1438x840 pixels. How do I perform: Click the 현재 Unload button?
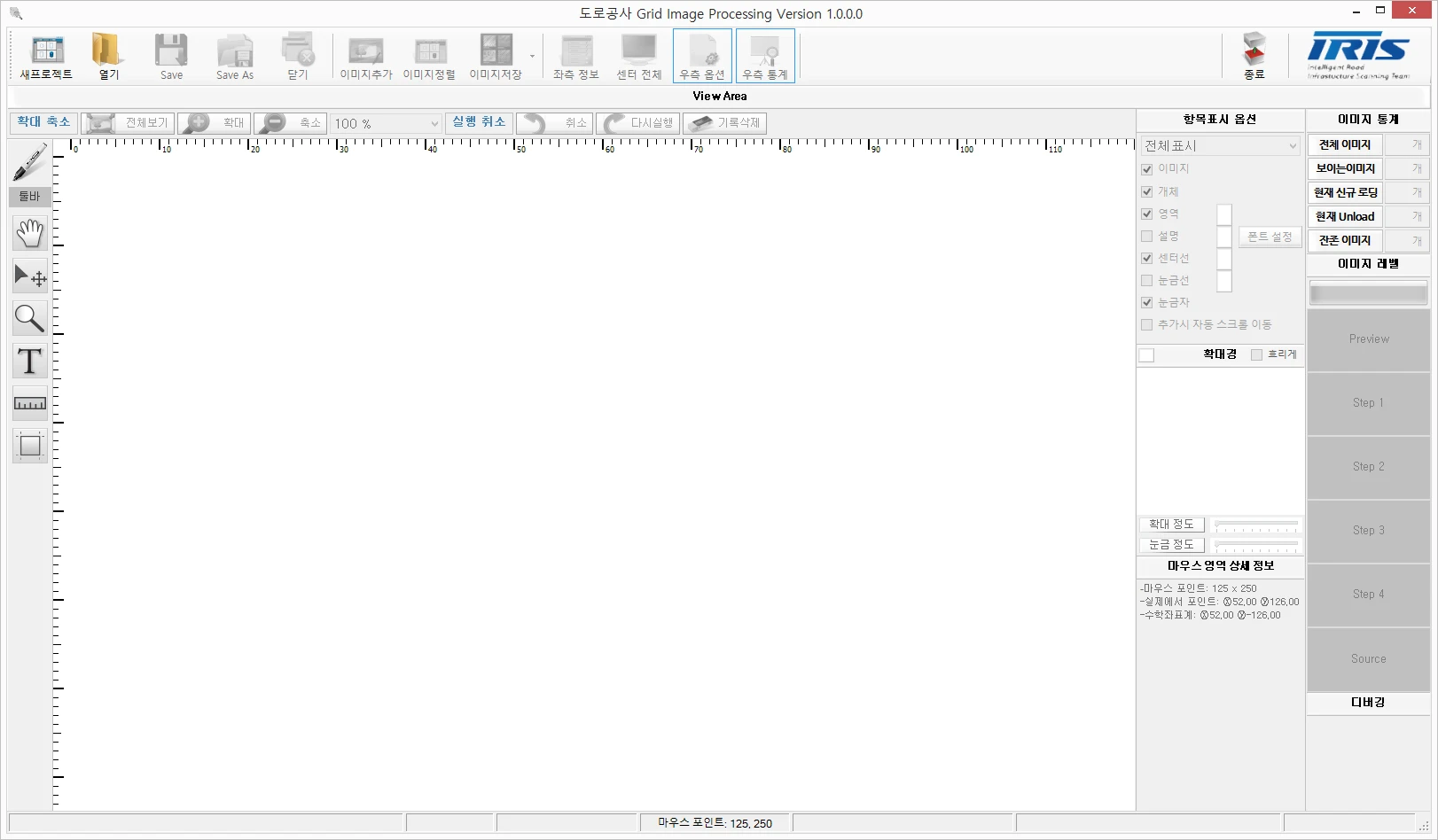pyautogui.click(x=1344, y=216)
